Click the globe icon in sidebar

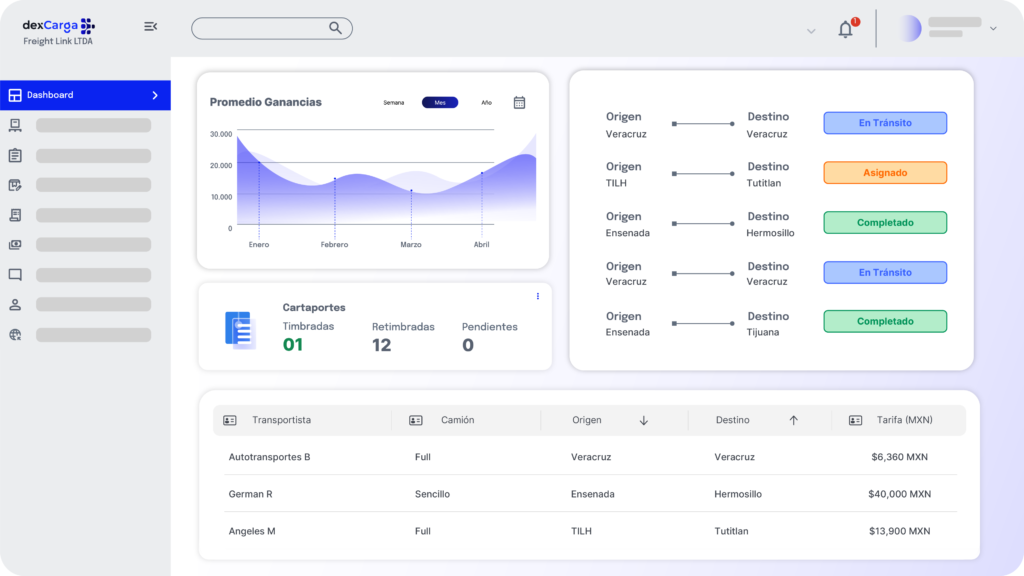point(15,335)
